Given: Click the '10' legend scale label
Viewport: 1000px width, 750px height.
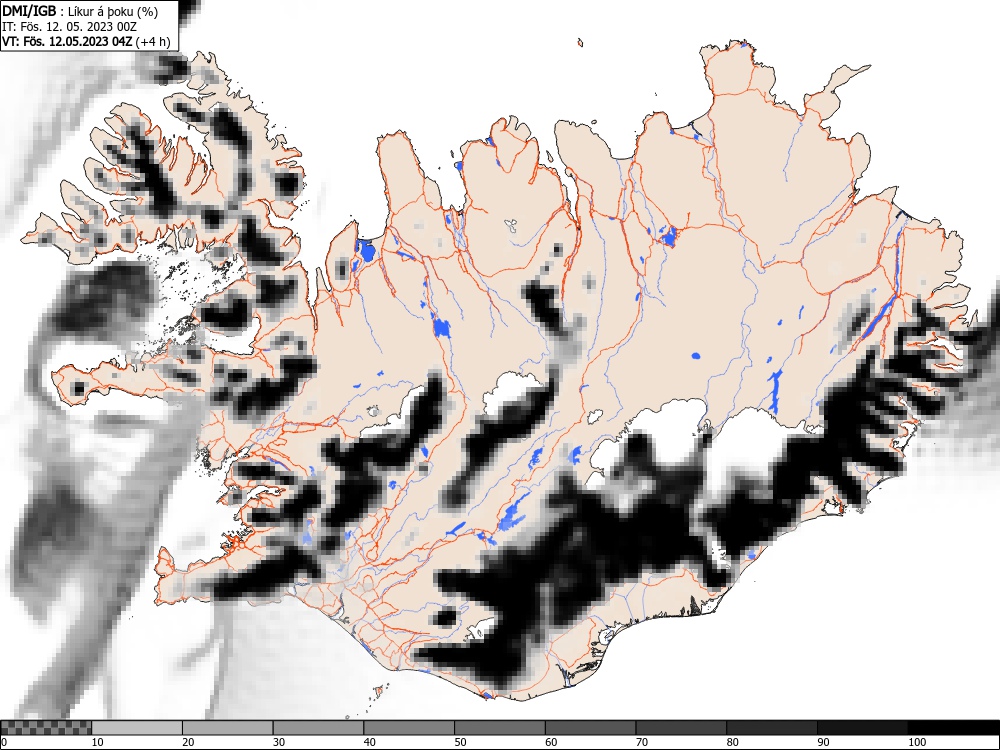Looking at the screenshot, I should click(x=98, y=742).
